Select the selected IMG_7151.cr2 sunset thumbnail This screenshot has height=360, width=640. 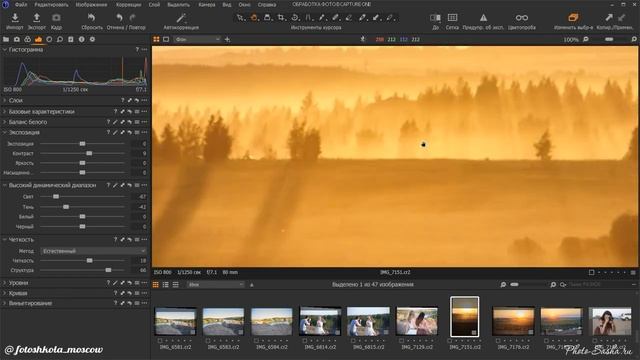(x=464, y=317)
